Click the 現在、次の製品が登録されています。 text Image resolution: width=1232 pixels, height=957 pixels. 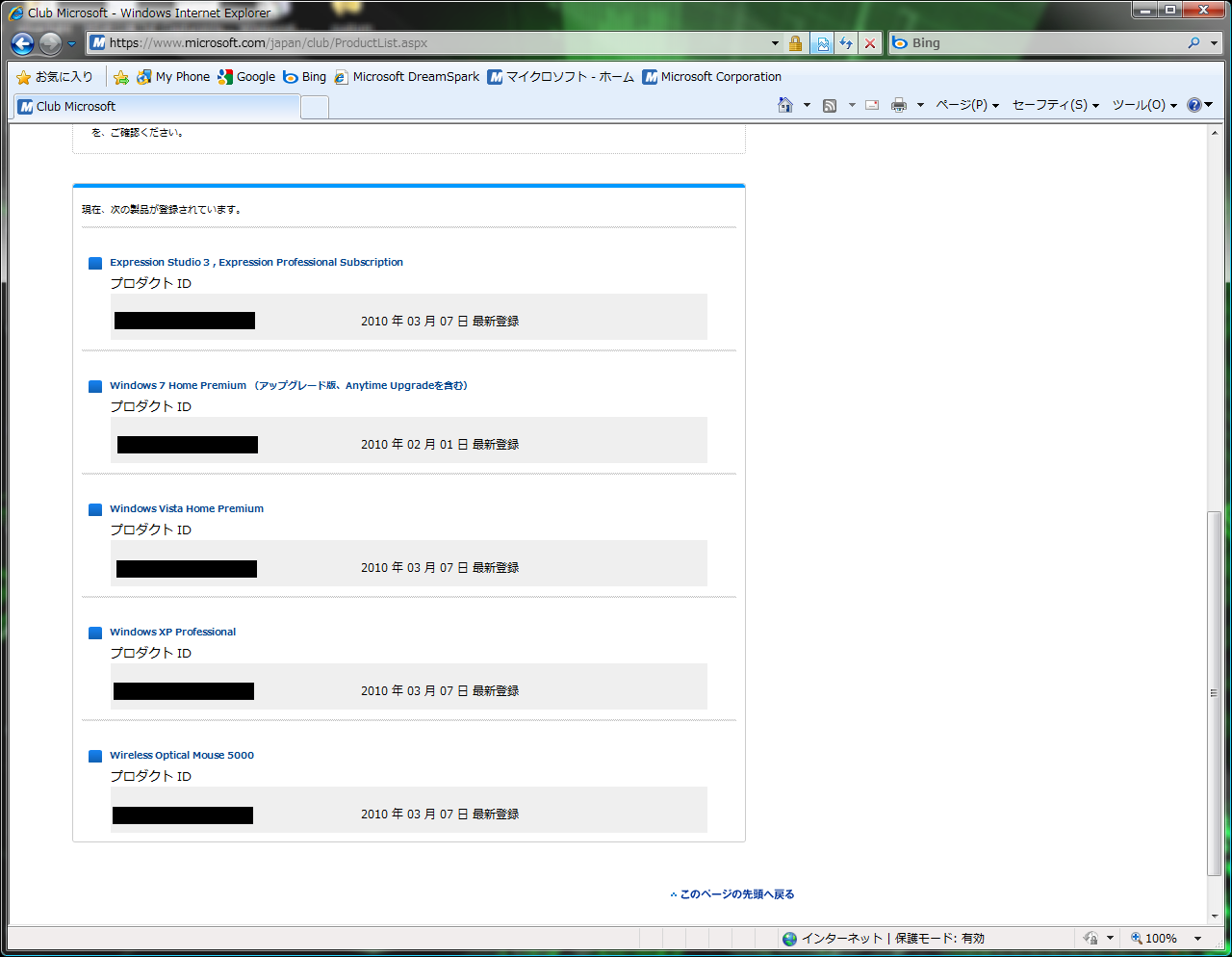162,209
